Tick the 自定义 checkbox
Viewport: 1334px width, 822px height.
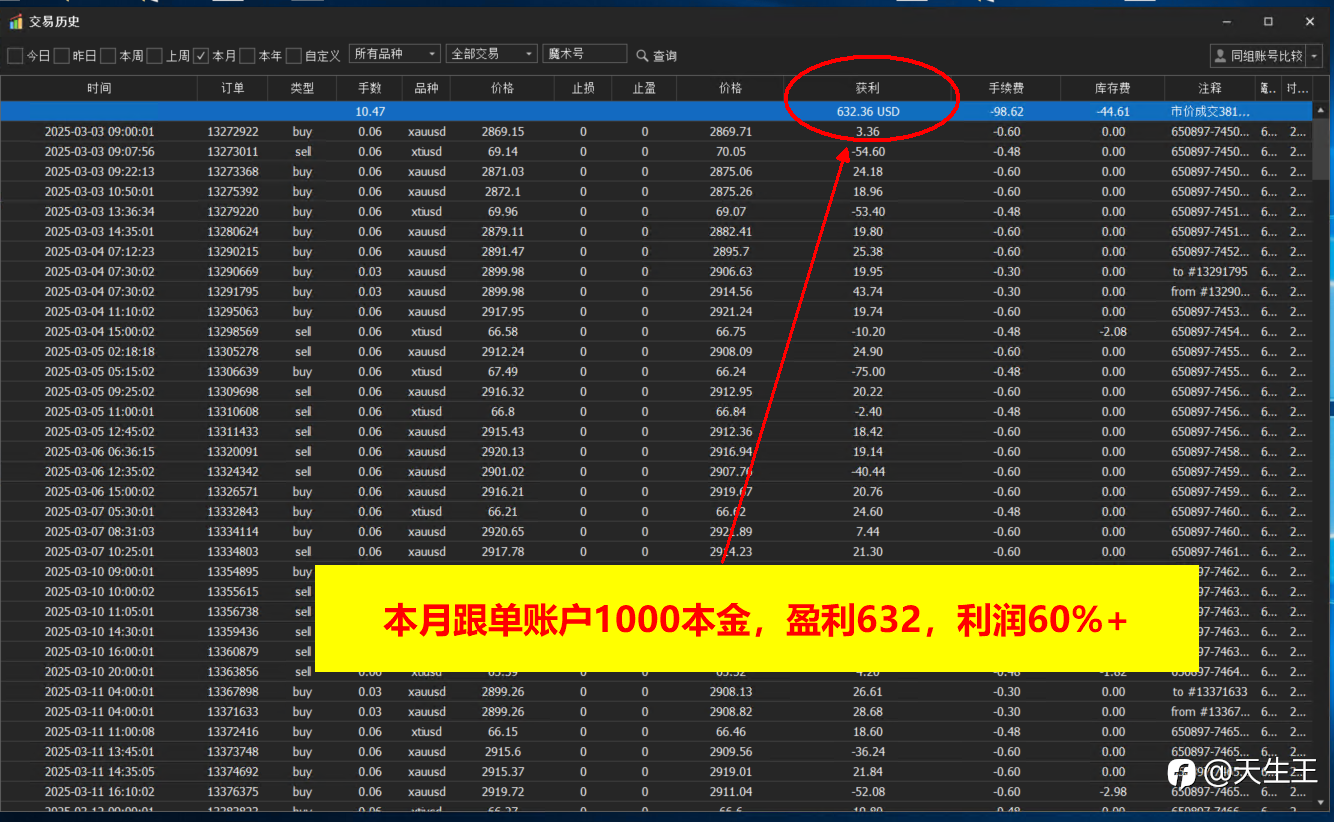pos(294,55)
